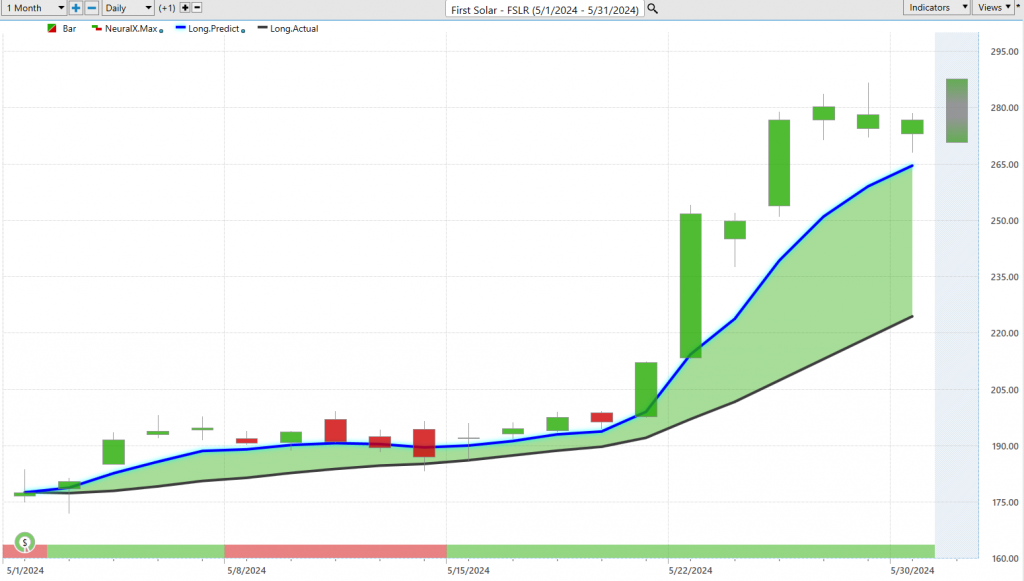Open the Daily interval dropdown

coord(128,8)
